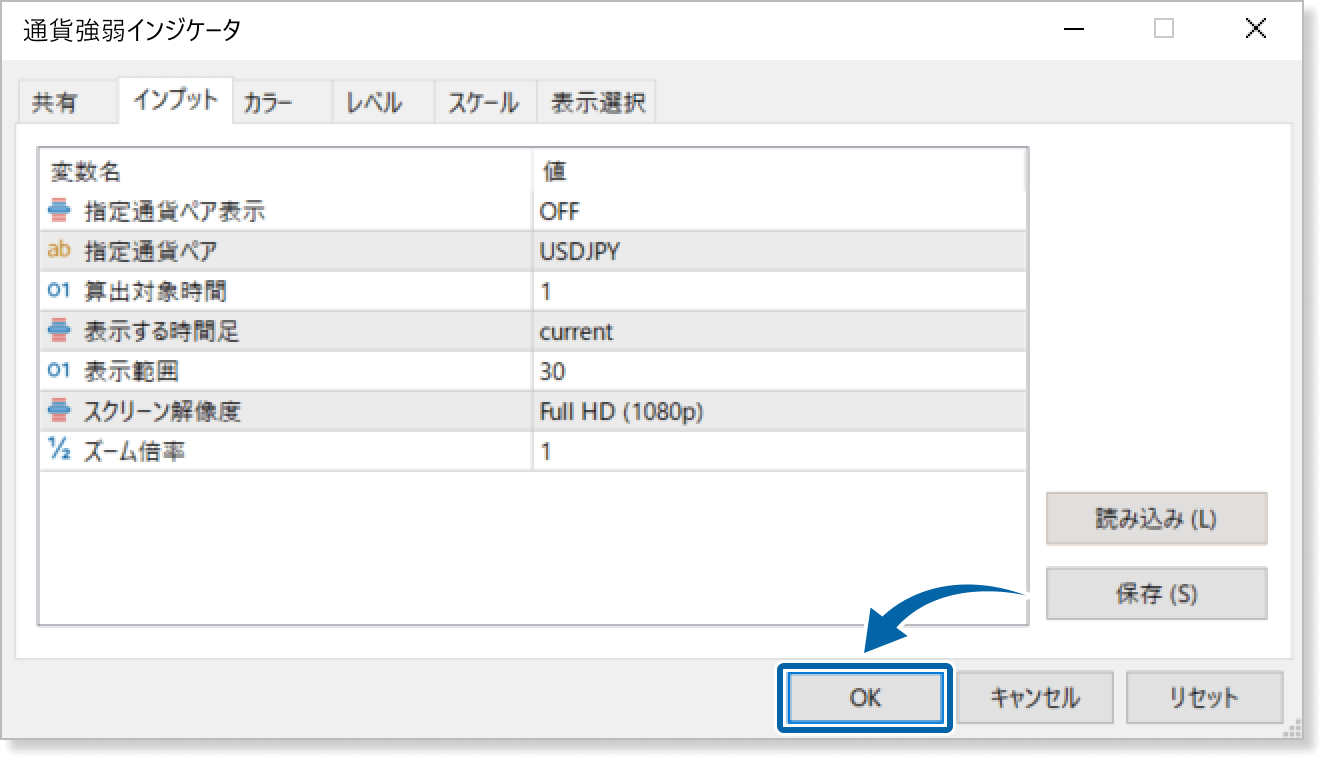Click the enum icon beside 指定通貨ペア表示
1324x760 pixels.
[59, 211]
